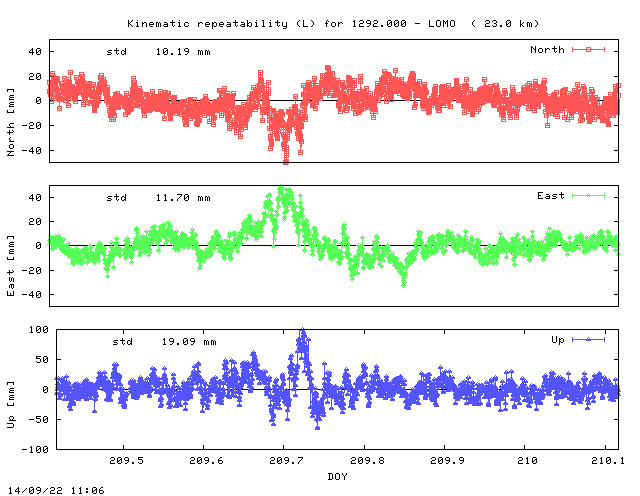This screenshot has height=496, width=640.
Task: Click the 210.1 x-axis tick label
Action: [x=608, y=460]
